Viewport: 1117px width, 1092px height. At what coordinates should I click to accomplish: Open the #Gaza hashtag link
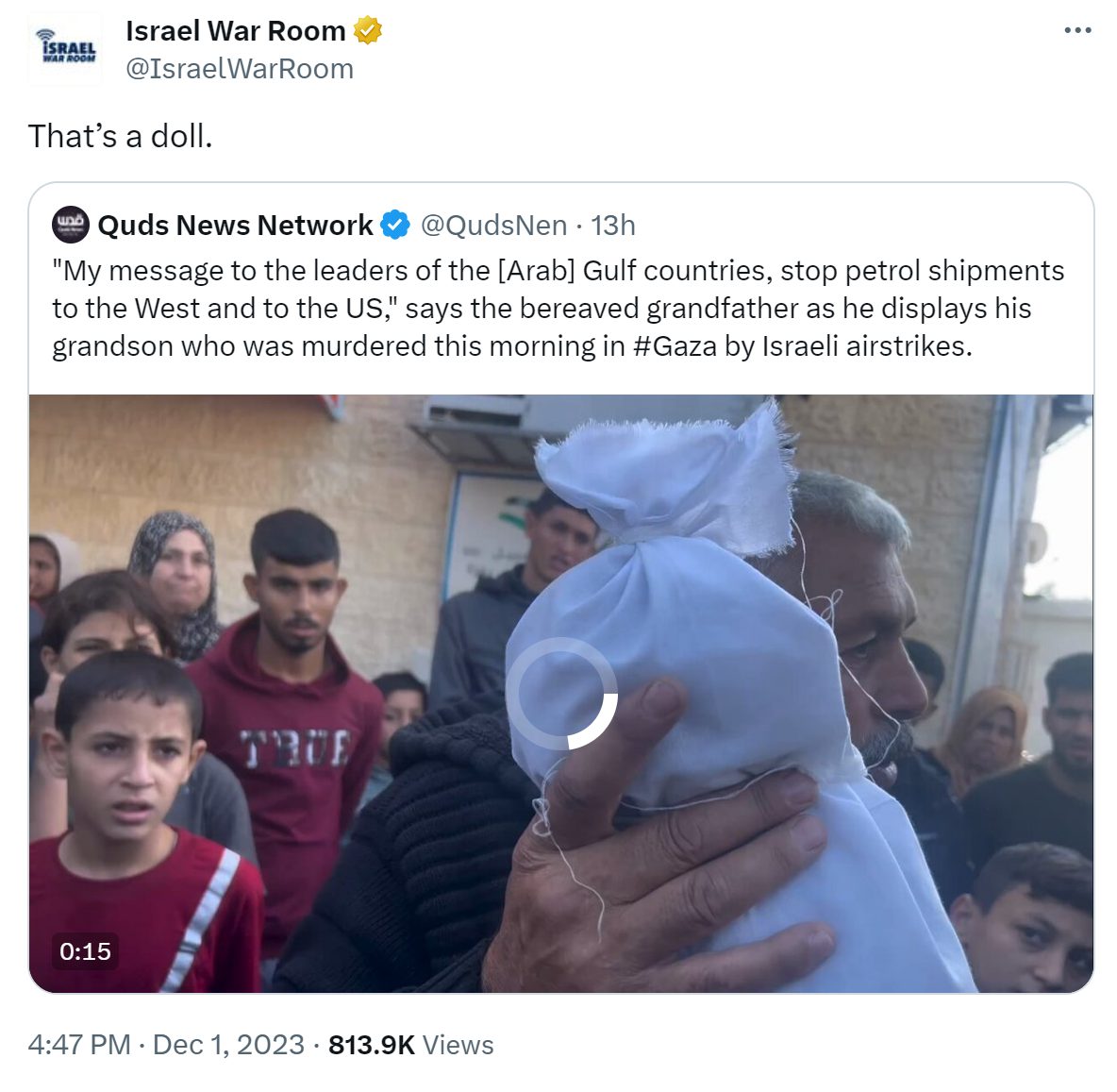[x=675, y=346]
